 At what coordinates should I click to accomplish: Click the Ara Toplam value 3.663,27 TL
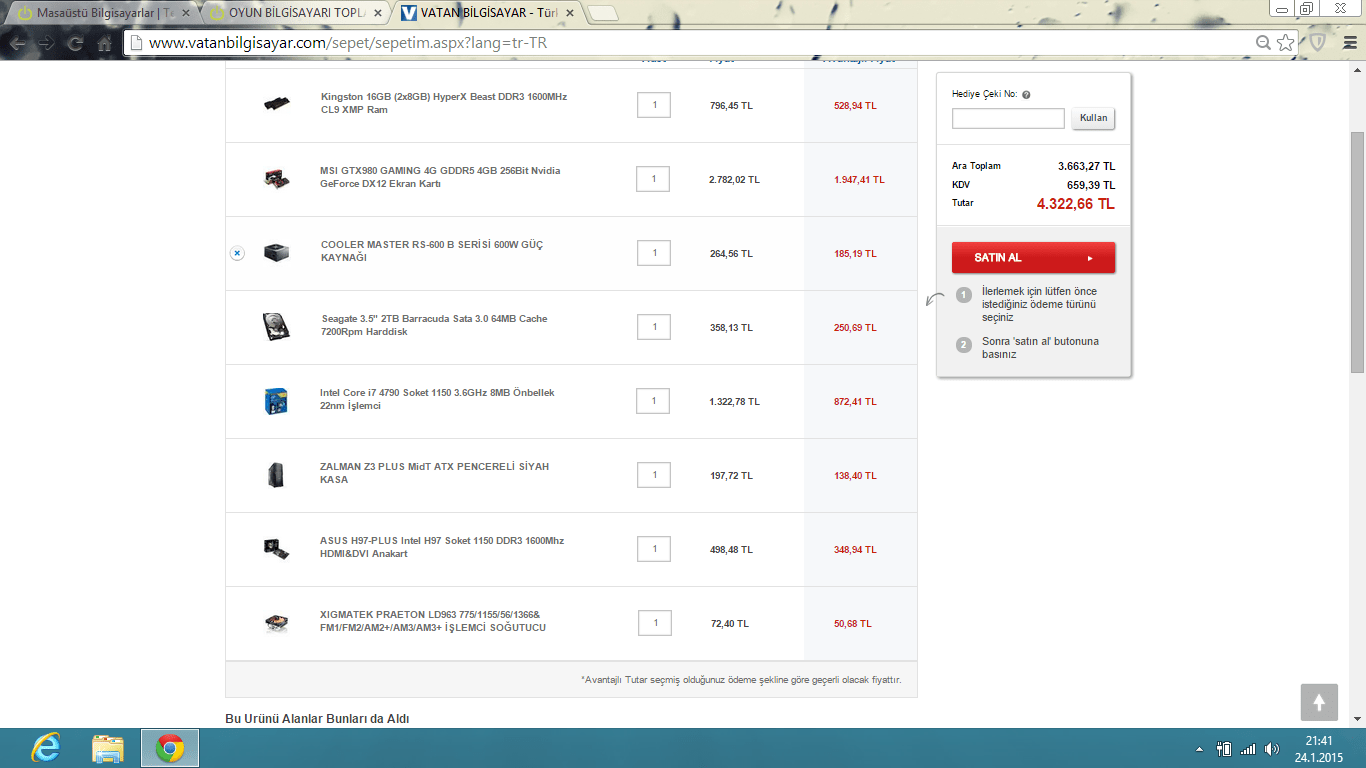coord(1086,167)
